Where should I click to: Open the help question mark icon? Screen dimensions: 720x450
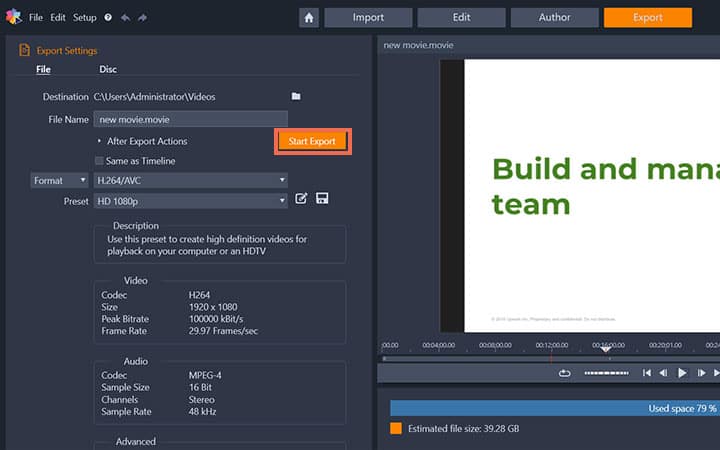[x=108, y=17]
